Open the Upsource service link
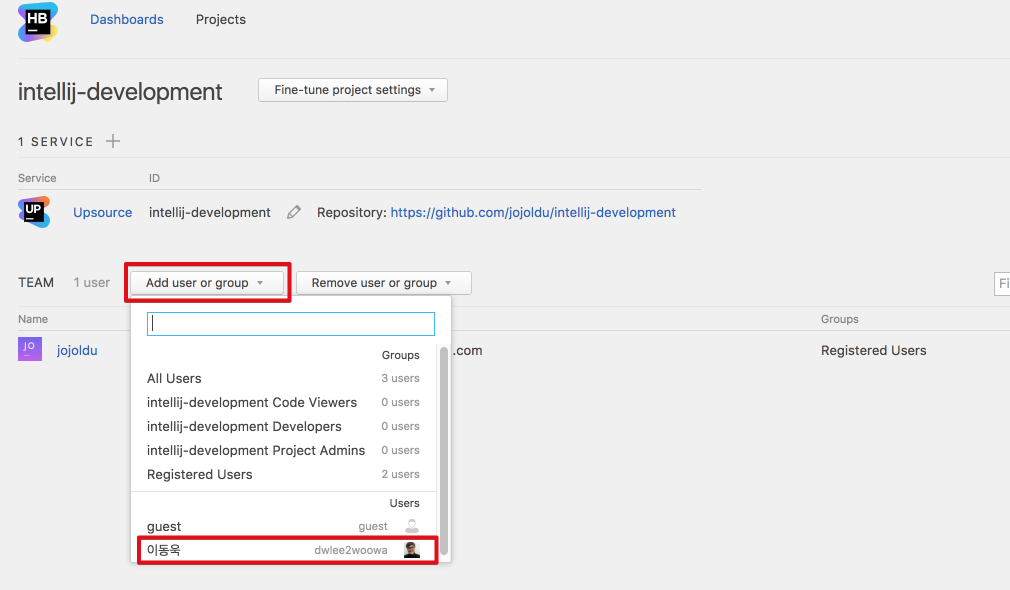 [x=102, y=213]
